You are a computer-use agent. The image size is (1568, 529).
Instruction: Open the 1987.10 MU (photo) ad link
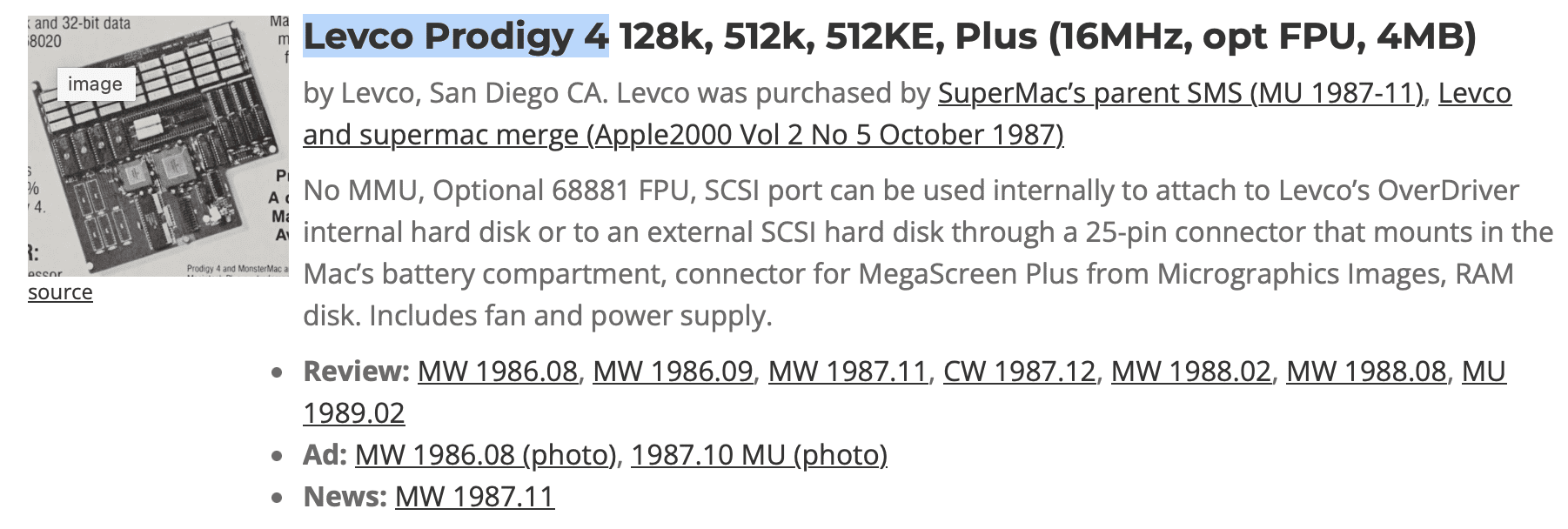point(759,455)
